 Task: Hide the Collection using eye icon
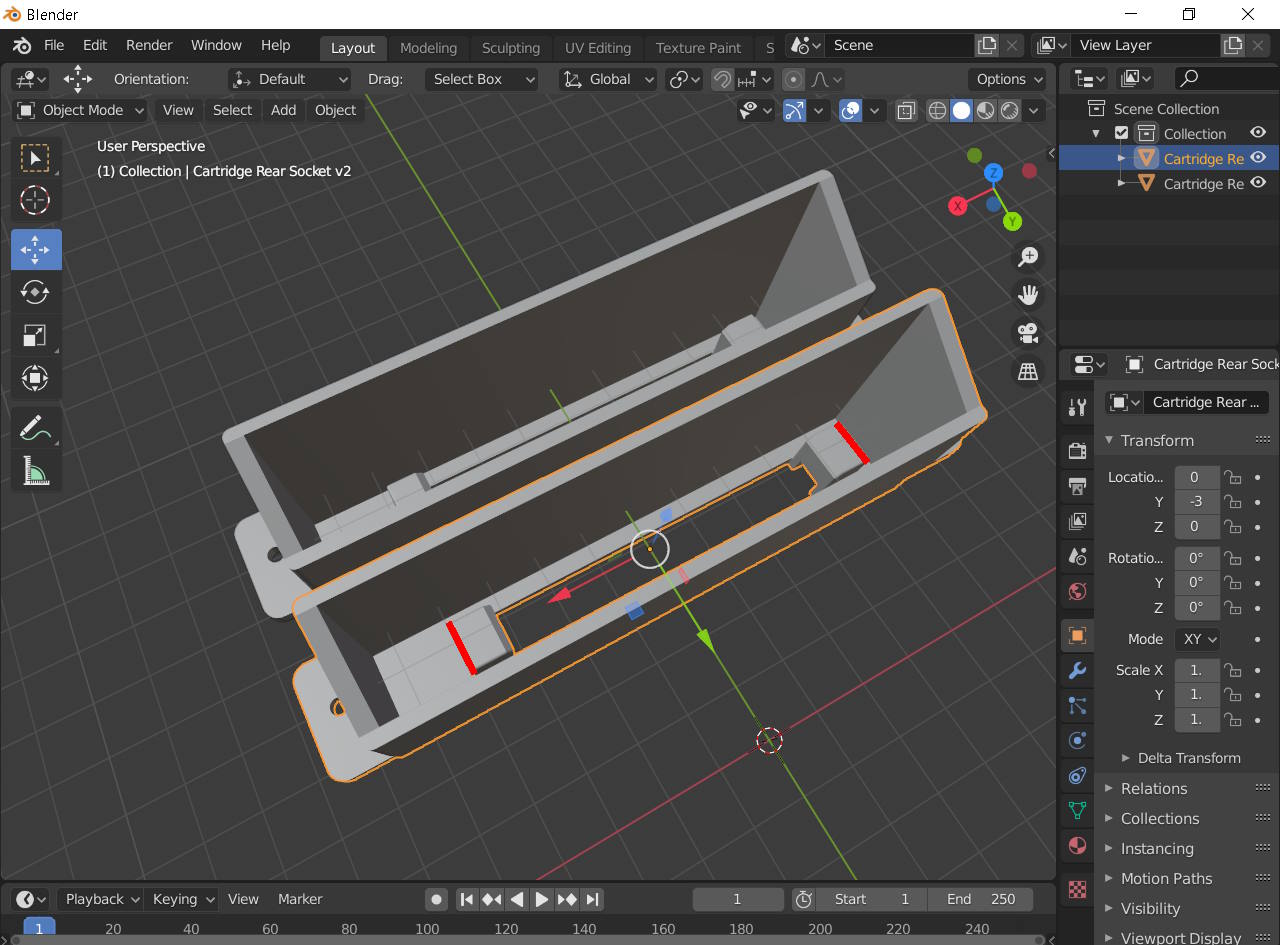coord(1258,133)
